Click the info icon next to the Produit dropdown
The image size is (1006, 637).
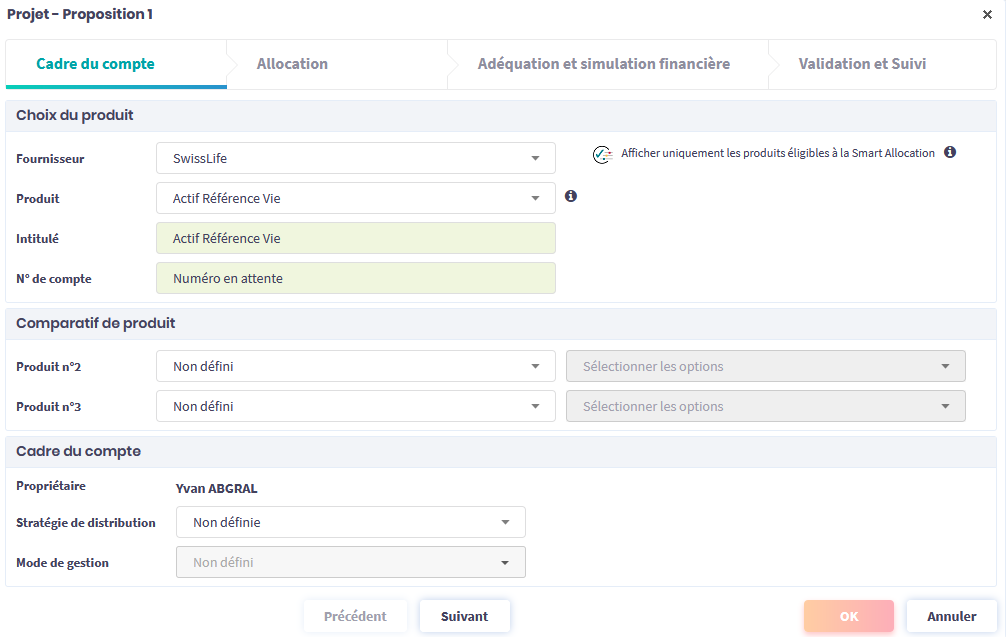click(571, 197)
